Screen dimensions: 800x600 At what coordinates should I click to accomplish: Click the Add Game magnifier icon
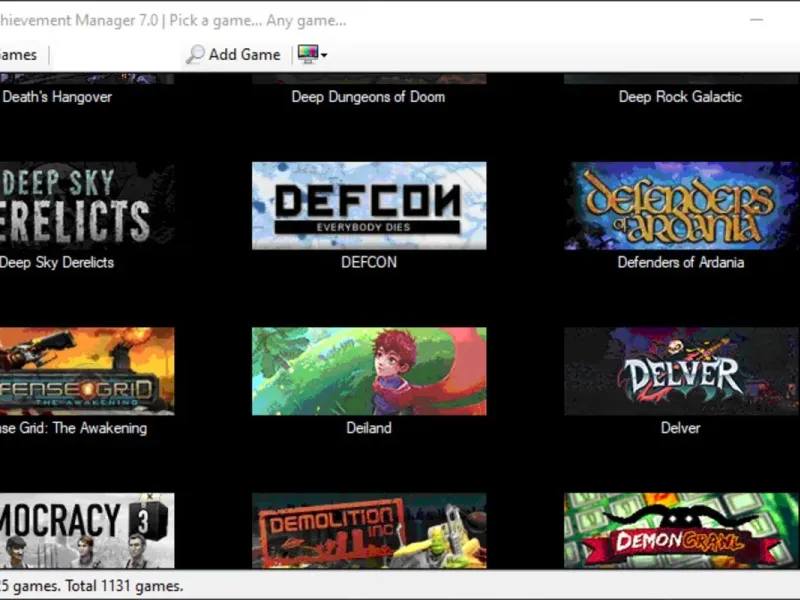click(195, 54)
